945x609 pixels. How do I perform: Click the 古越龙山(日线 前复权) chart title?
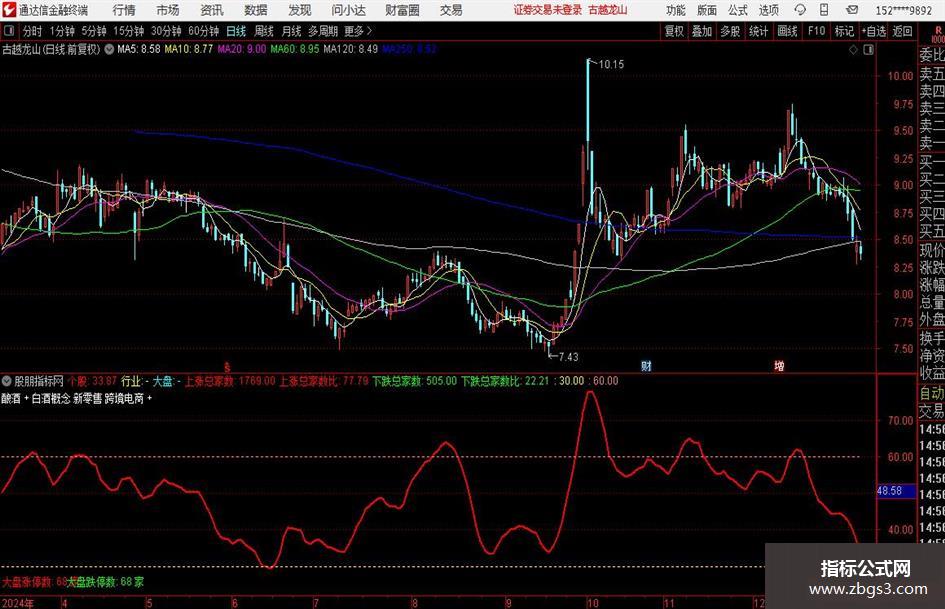pos(51,49)
